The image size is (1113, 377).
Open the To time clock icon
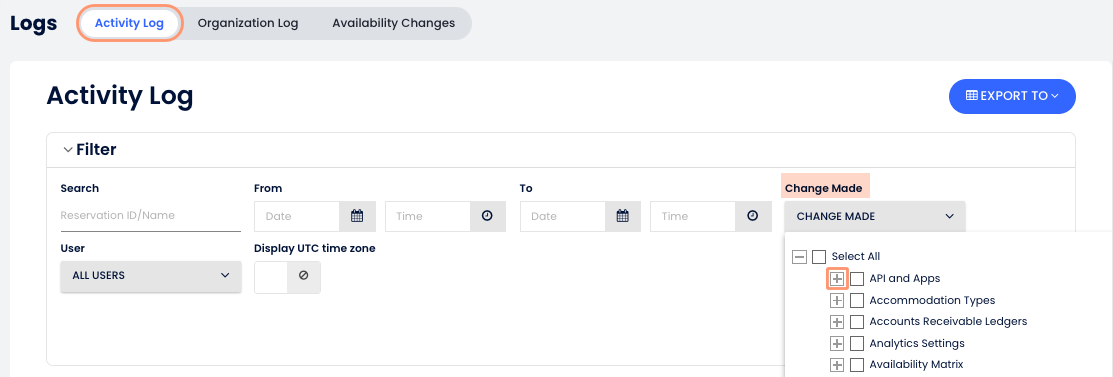point(753,217)
